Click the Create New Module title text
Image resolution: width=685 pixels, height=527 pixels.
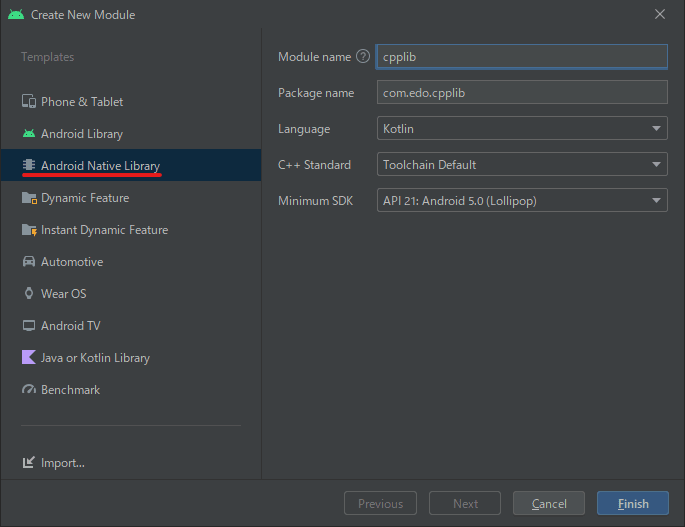pos(83,15)
